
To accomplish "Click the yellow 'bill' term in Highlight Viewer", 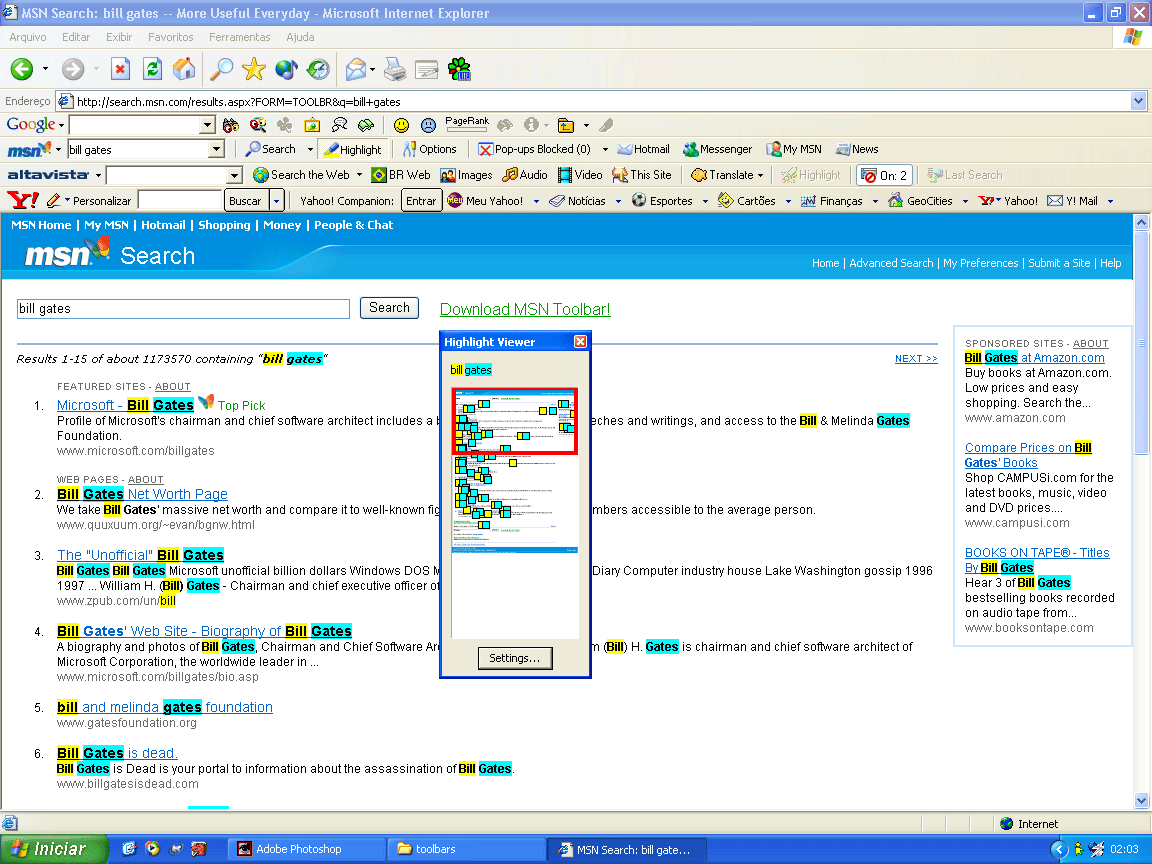I will [456, 370].
